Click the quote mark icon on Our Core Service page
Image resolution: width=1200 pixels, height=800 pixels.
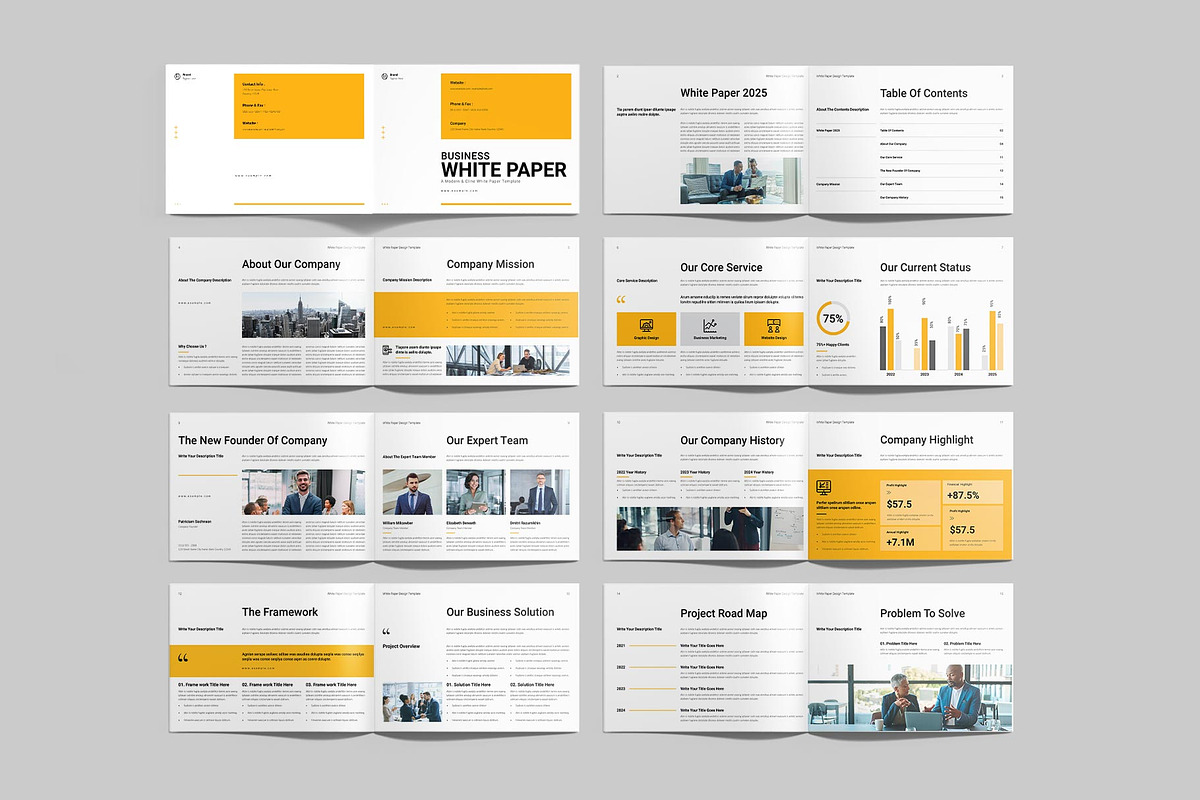pyautogui.click(x=621, y=300)
